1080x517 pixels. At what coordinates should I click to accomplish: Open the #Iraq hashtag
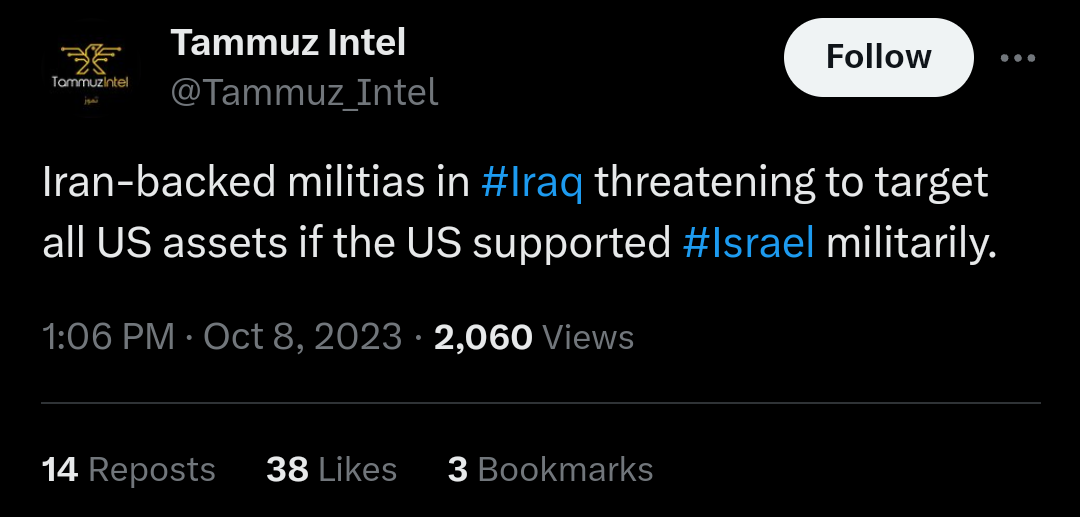coord(531,184)
